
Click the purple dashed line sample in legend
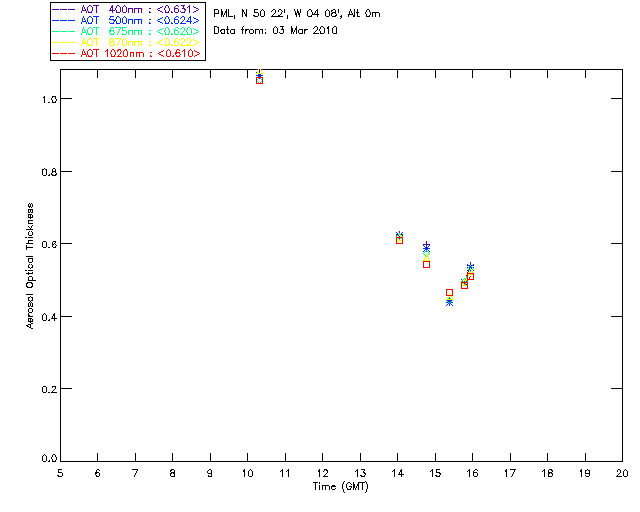64,9
